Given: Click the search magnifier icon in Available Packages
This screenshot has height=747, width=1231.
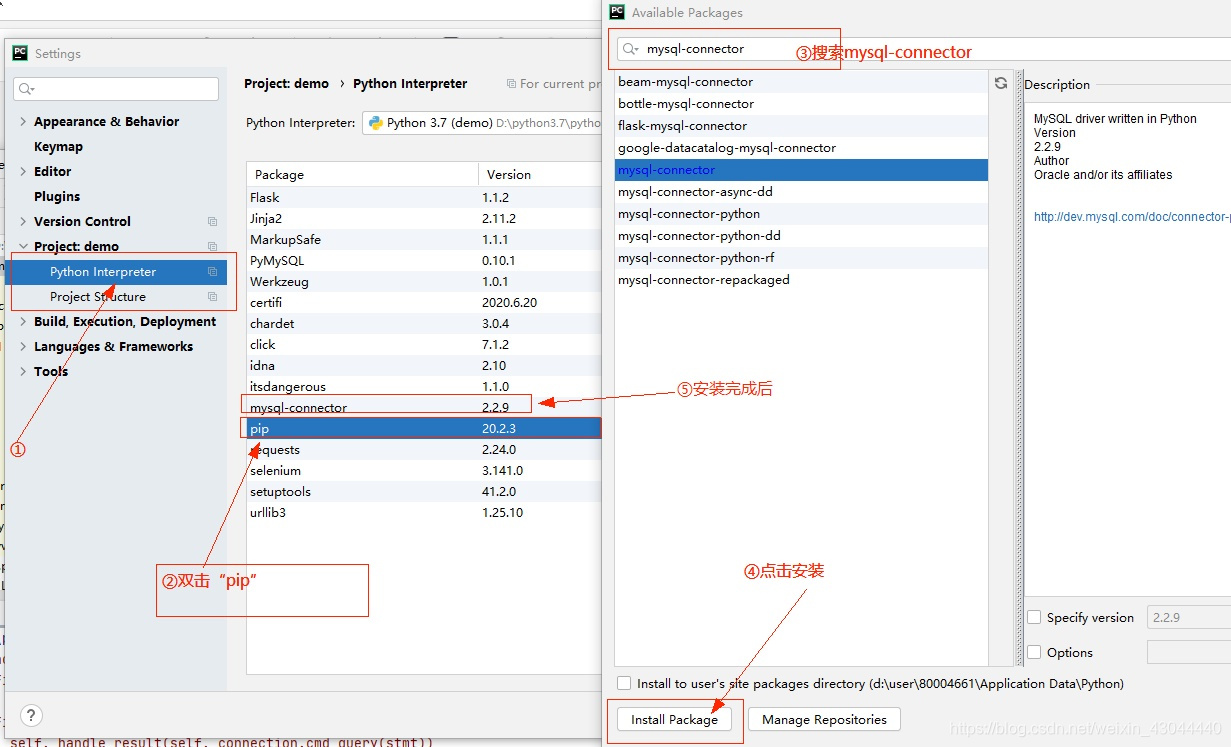Looking at the screenshot, I should tap(630, 49).
